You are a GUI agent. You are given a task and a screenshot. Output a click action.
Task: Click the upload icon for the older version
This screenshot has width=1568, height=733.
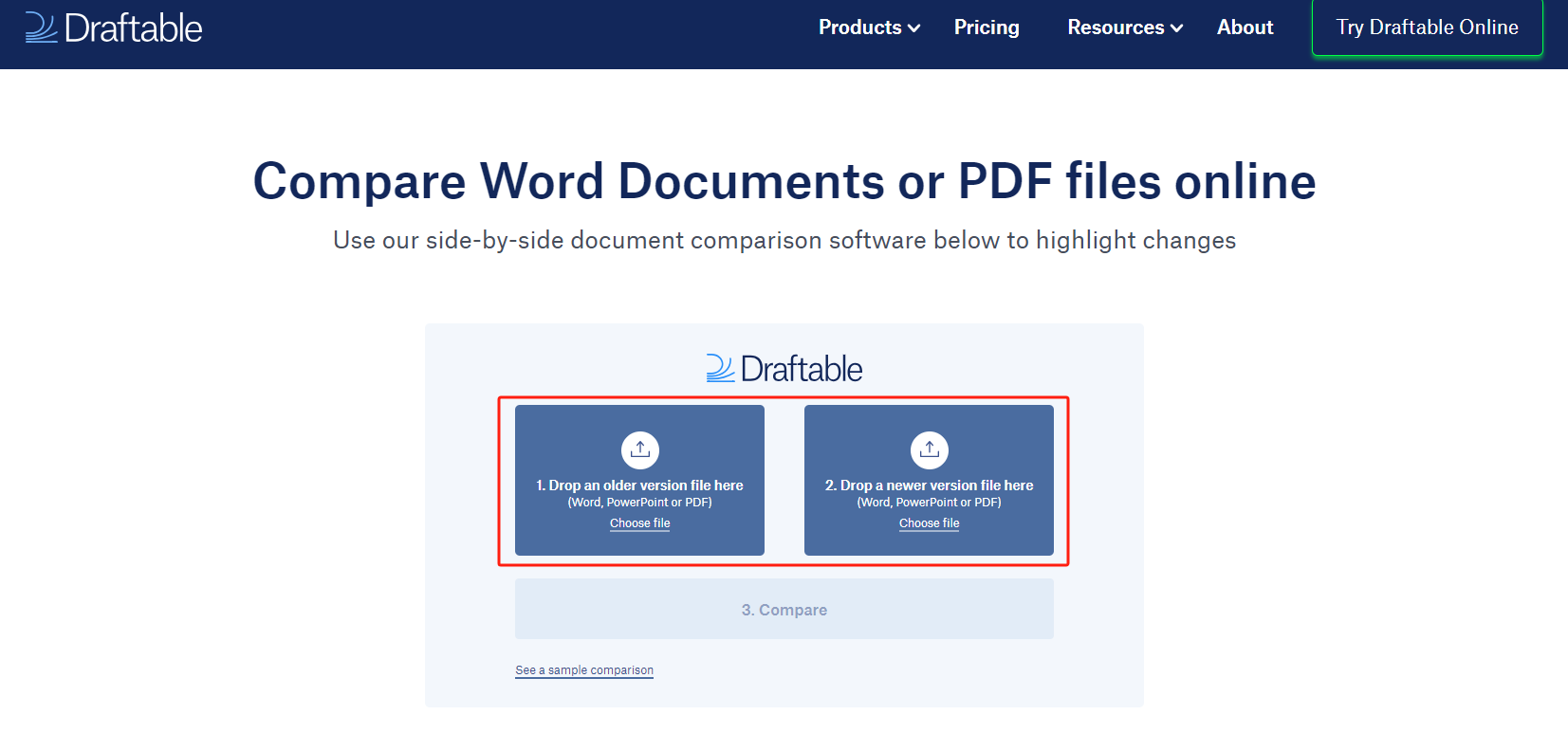point(640,449)
